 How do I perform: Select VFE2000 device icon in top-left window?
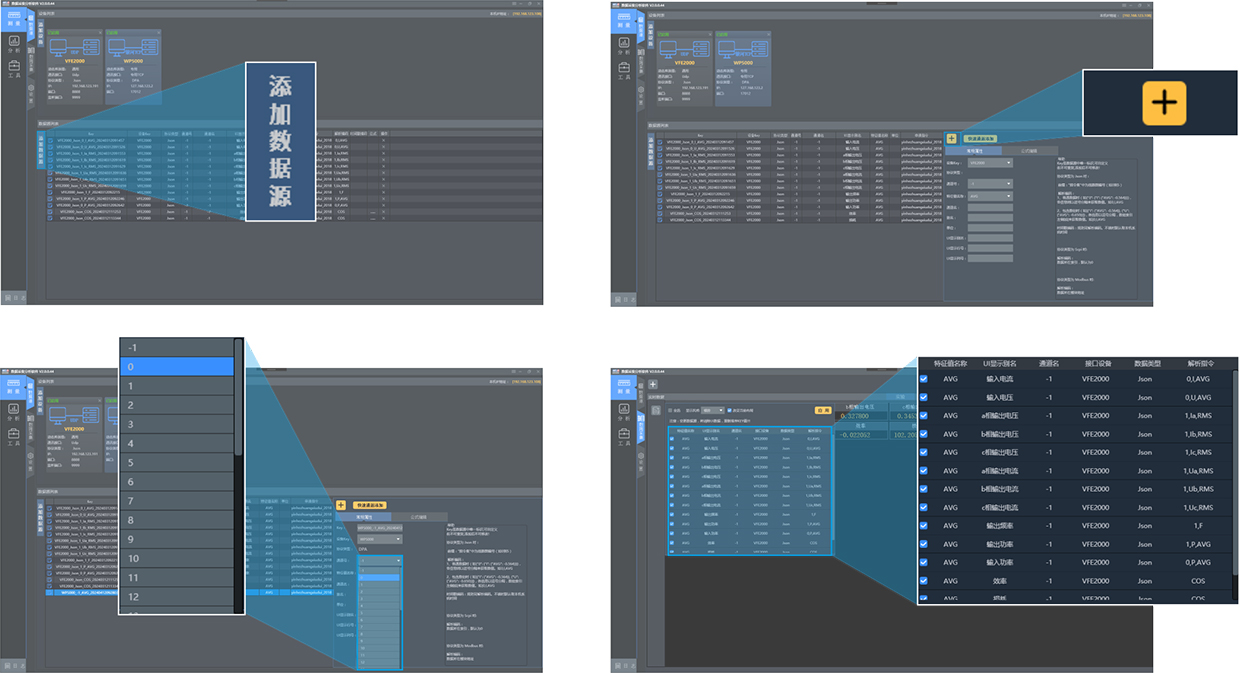73,47
